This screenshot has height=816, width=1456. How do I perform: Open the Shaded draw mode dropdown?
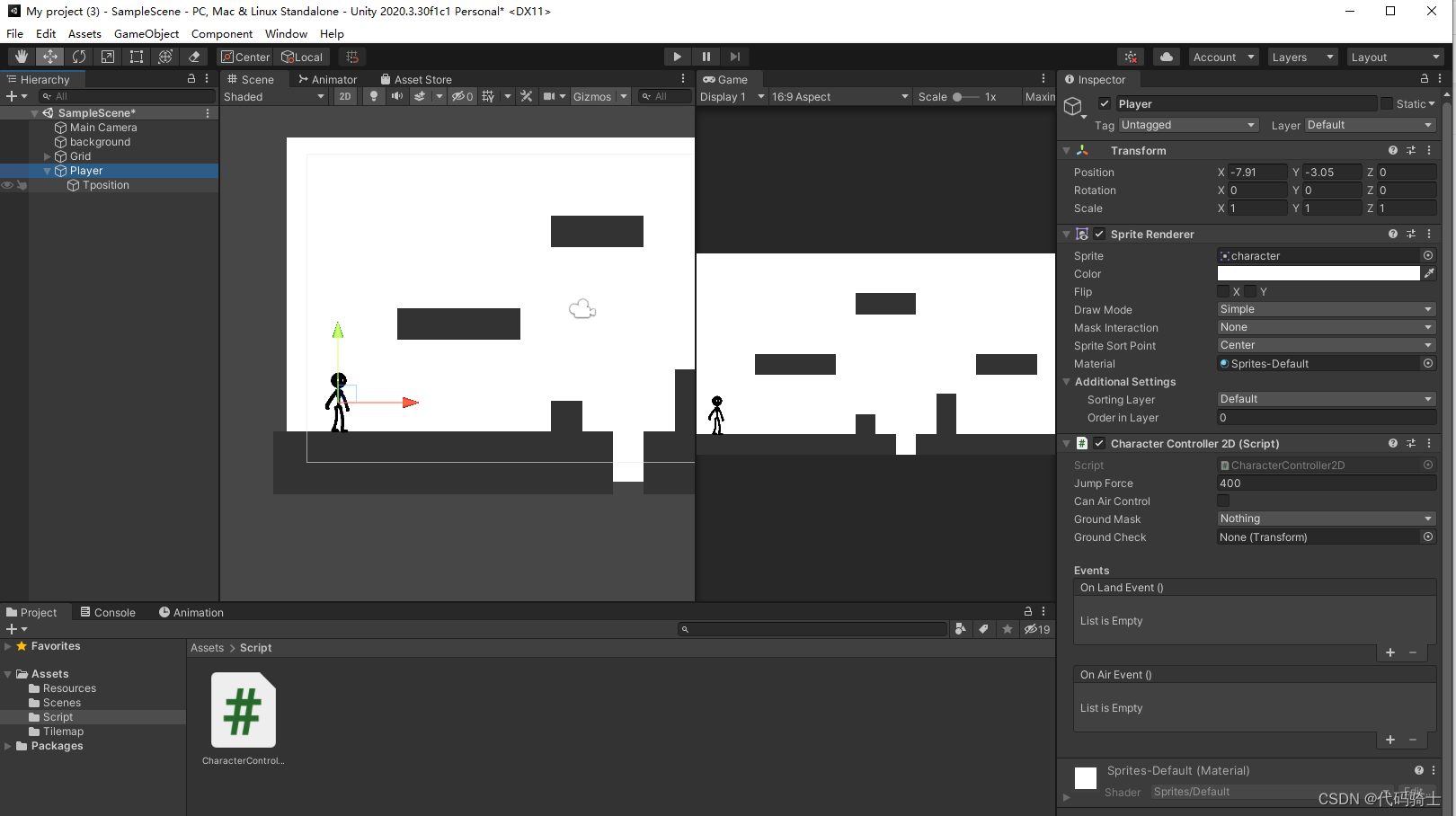pos(274,96)
